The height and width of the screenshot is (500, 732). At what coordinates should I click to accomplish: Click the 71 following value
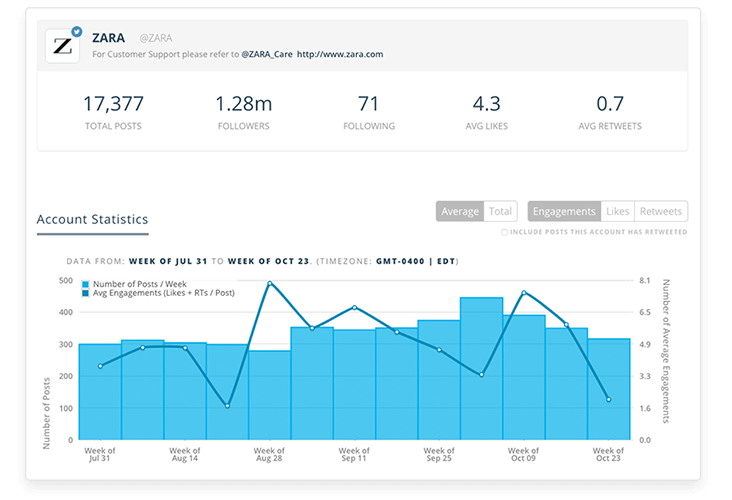368,104
